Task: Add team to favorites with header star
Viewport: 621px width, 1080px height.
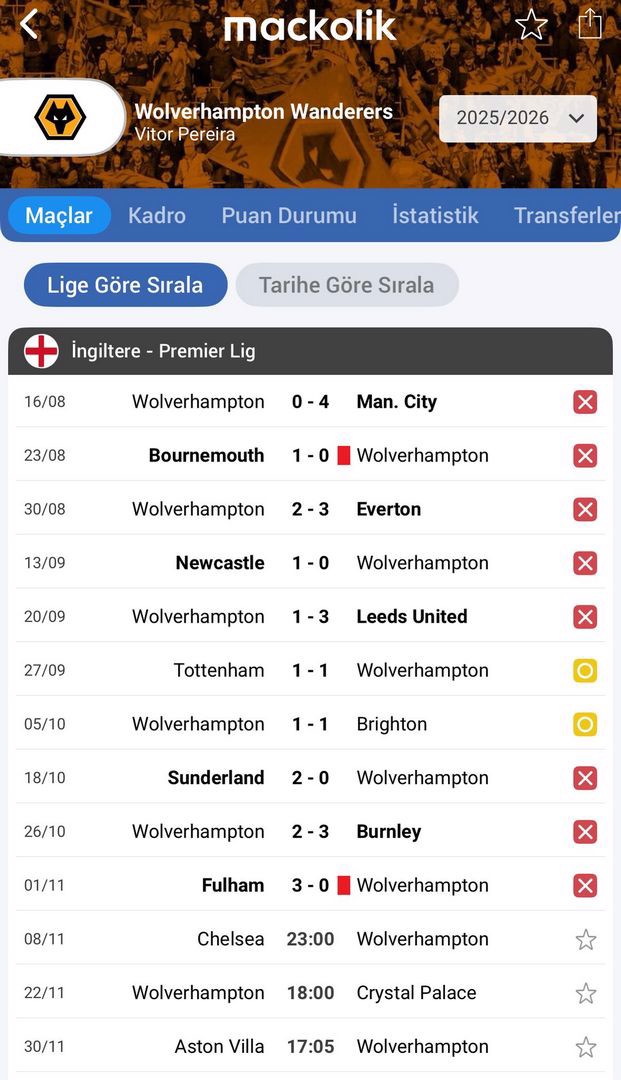Action: click(531, 25)
